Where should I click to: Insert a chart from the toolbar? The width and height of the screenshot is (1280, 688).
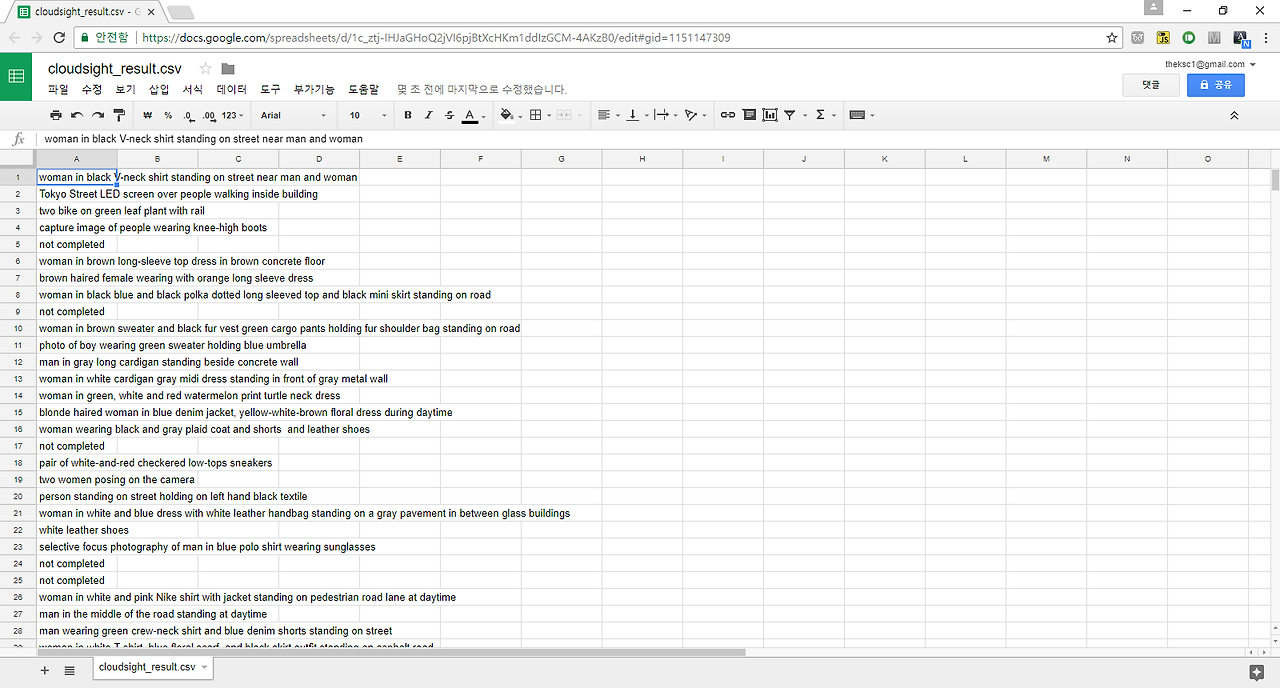click(x=769, y=116)
